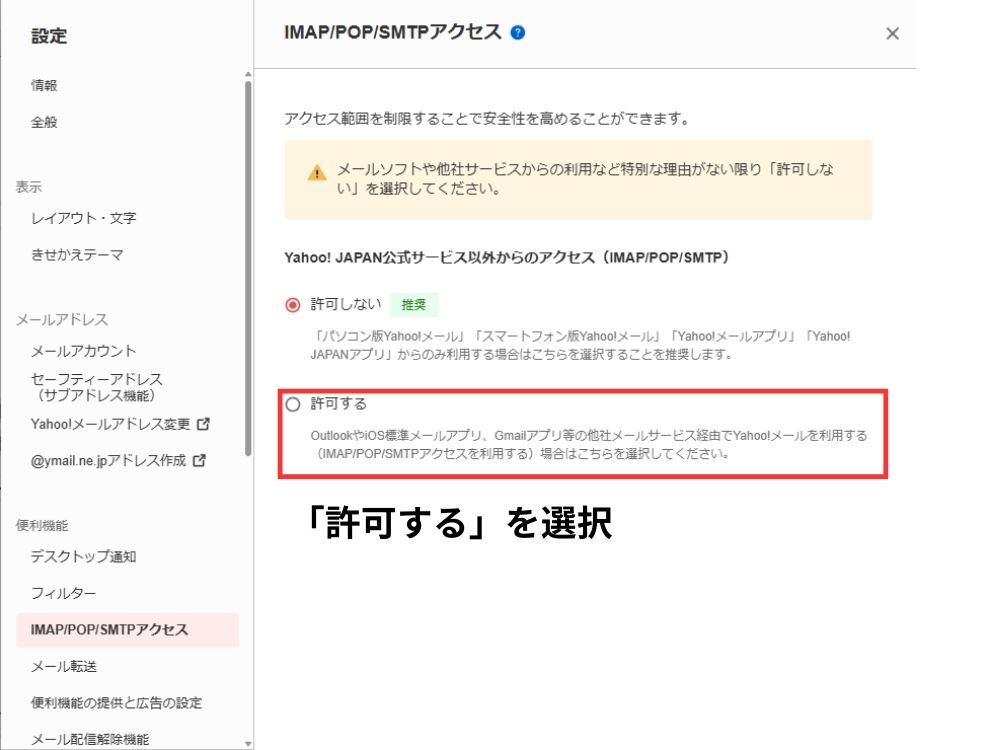
Task: Open 情報 in settings sidebar
Action: click(x=44, y=86)
